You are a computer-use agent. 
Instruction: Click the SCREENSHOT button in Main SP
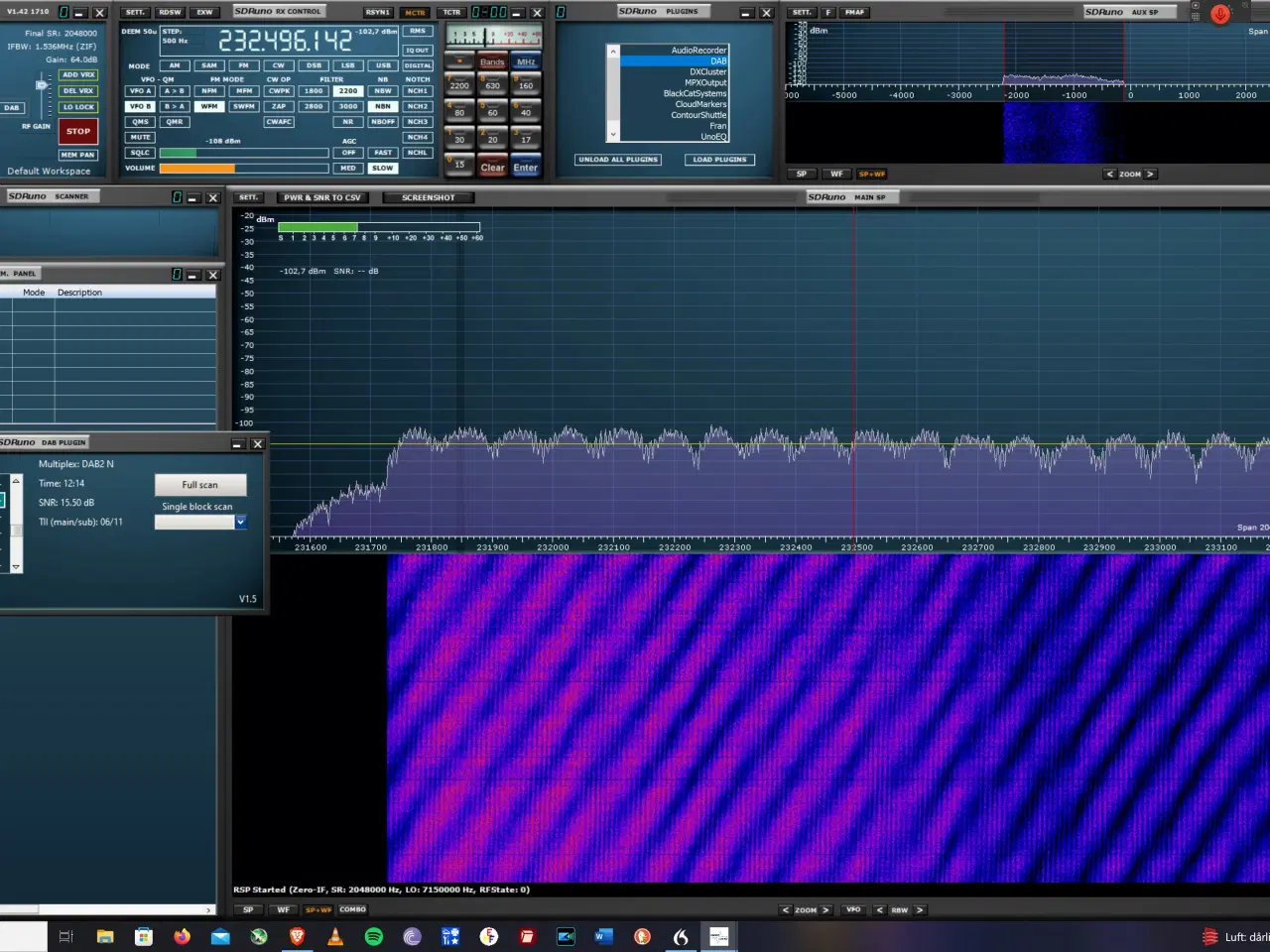[x=429, y=197]
